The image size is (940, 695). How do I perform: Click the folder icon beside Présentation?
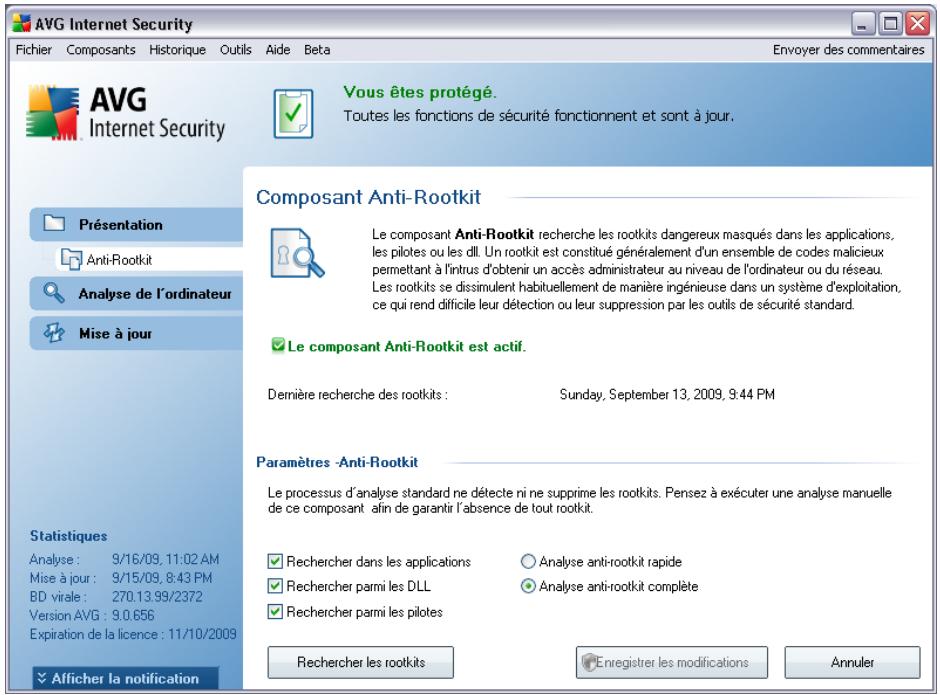coord(54,224)
